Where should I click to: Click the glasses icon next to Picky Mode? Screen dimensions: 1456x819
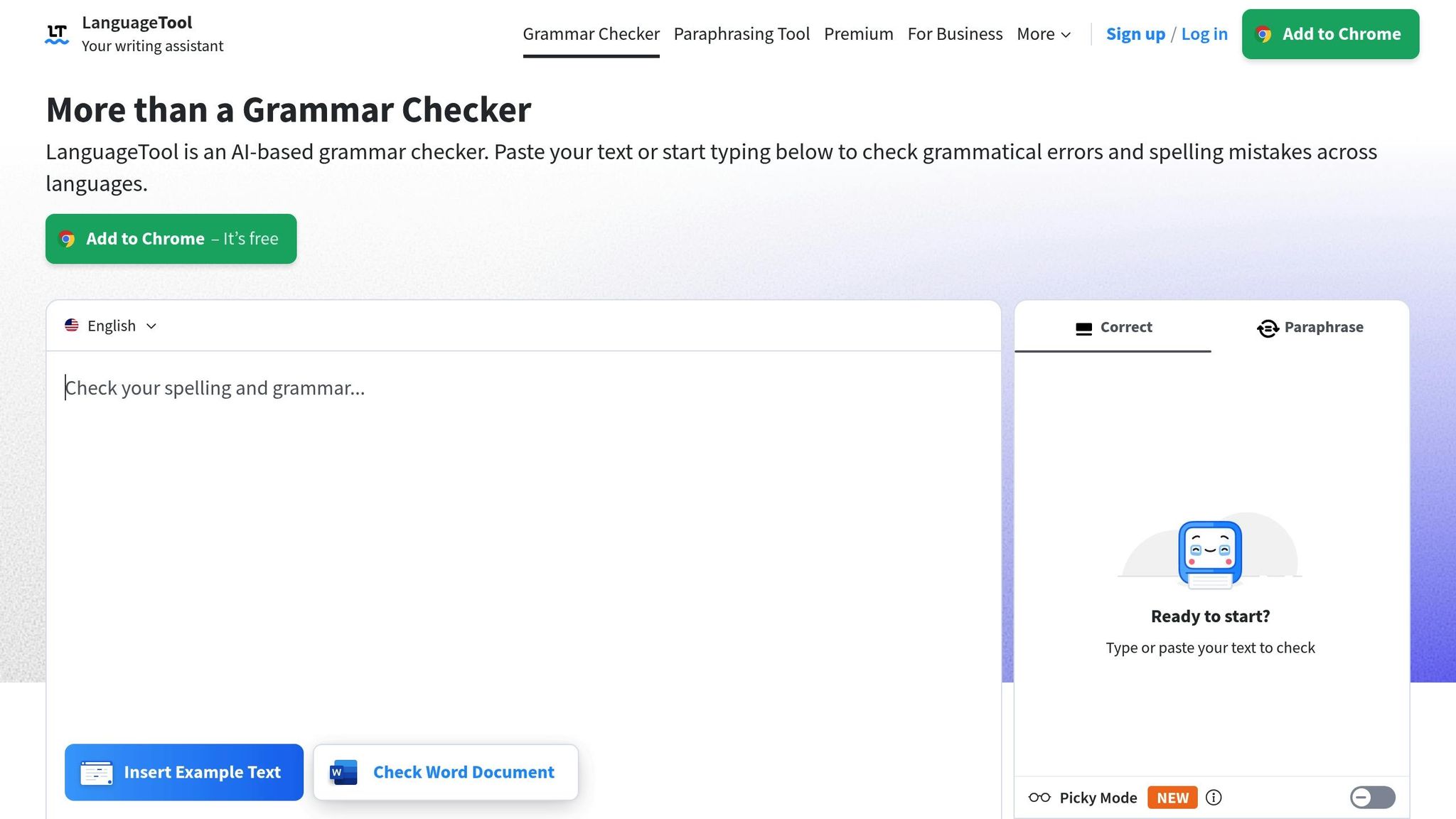(x=1039, y=797)
